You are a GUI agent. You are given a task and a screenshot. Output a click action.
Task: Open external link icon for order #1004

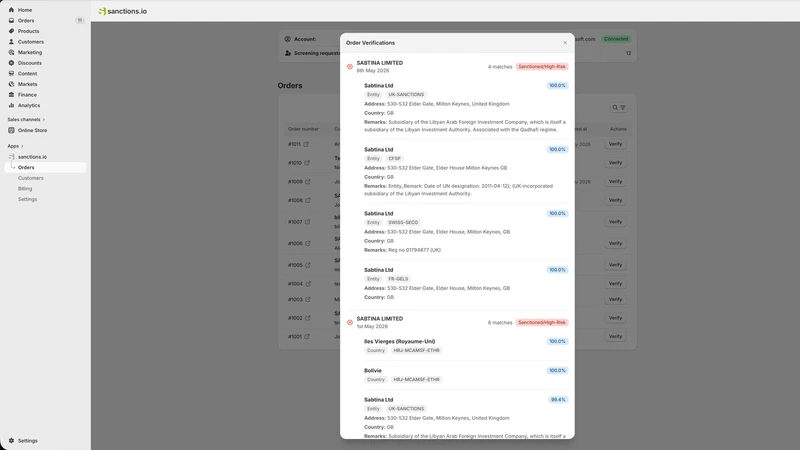308,284
